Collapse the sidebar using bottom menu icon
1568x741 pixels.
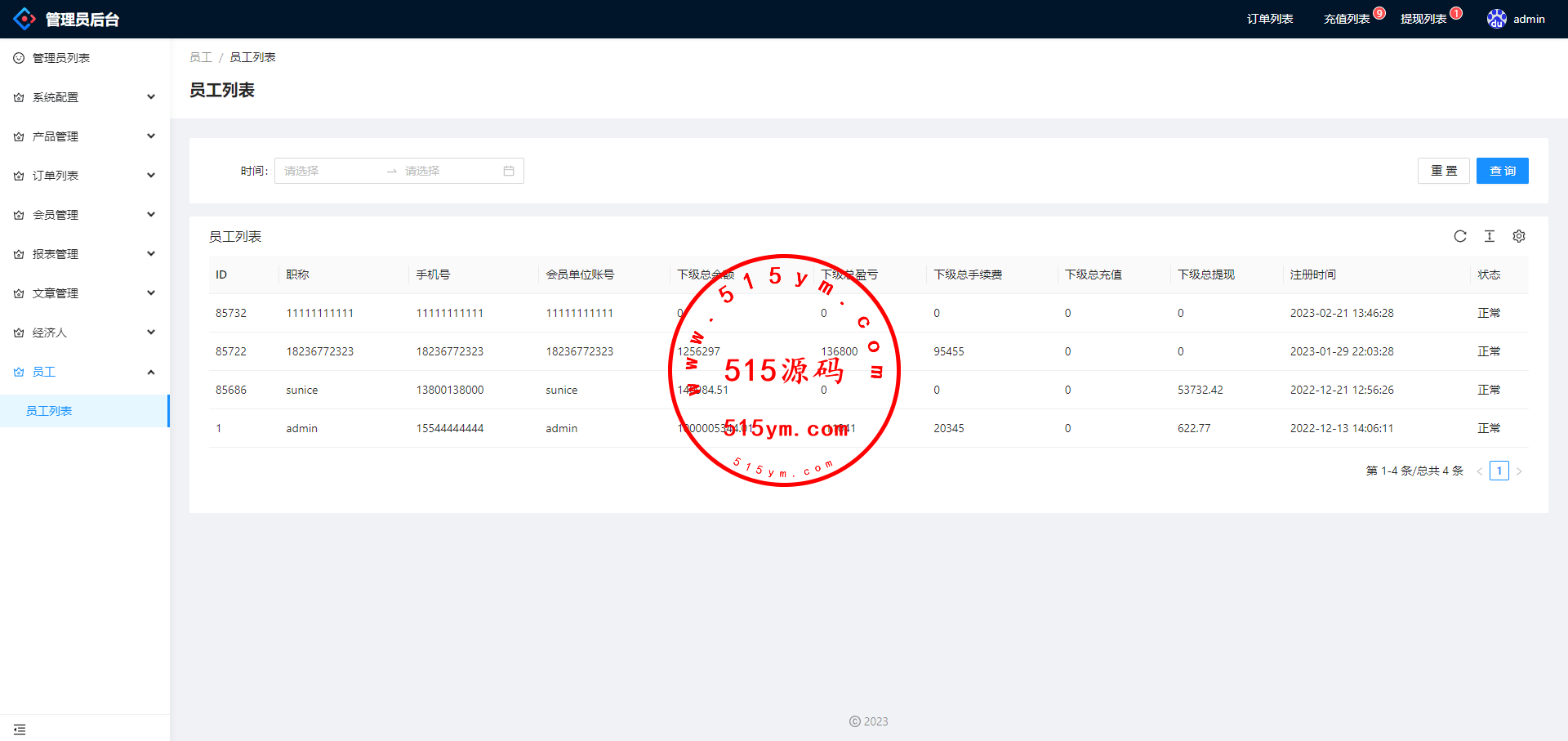(20, 729)
